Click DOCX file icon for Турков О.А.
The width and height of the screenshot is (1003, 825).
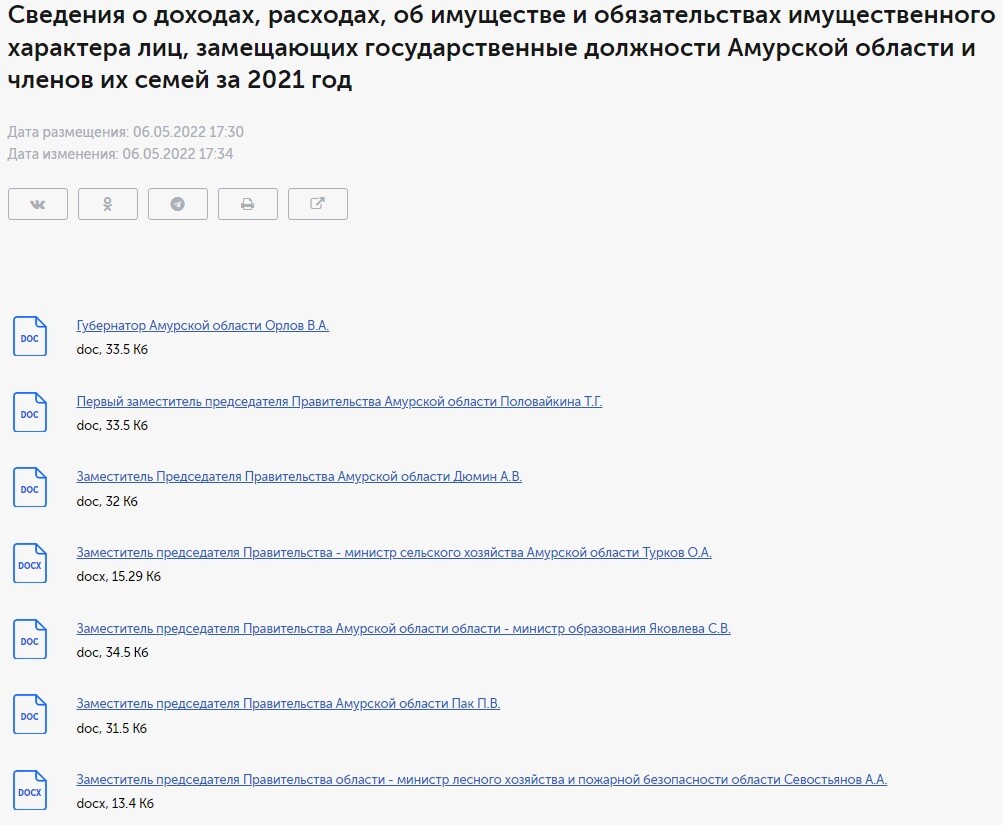(x=30, y=563)
